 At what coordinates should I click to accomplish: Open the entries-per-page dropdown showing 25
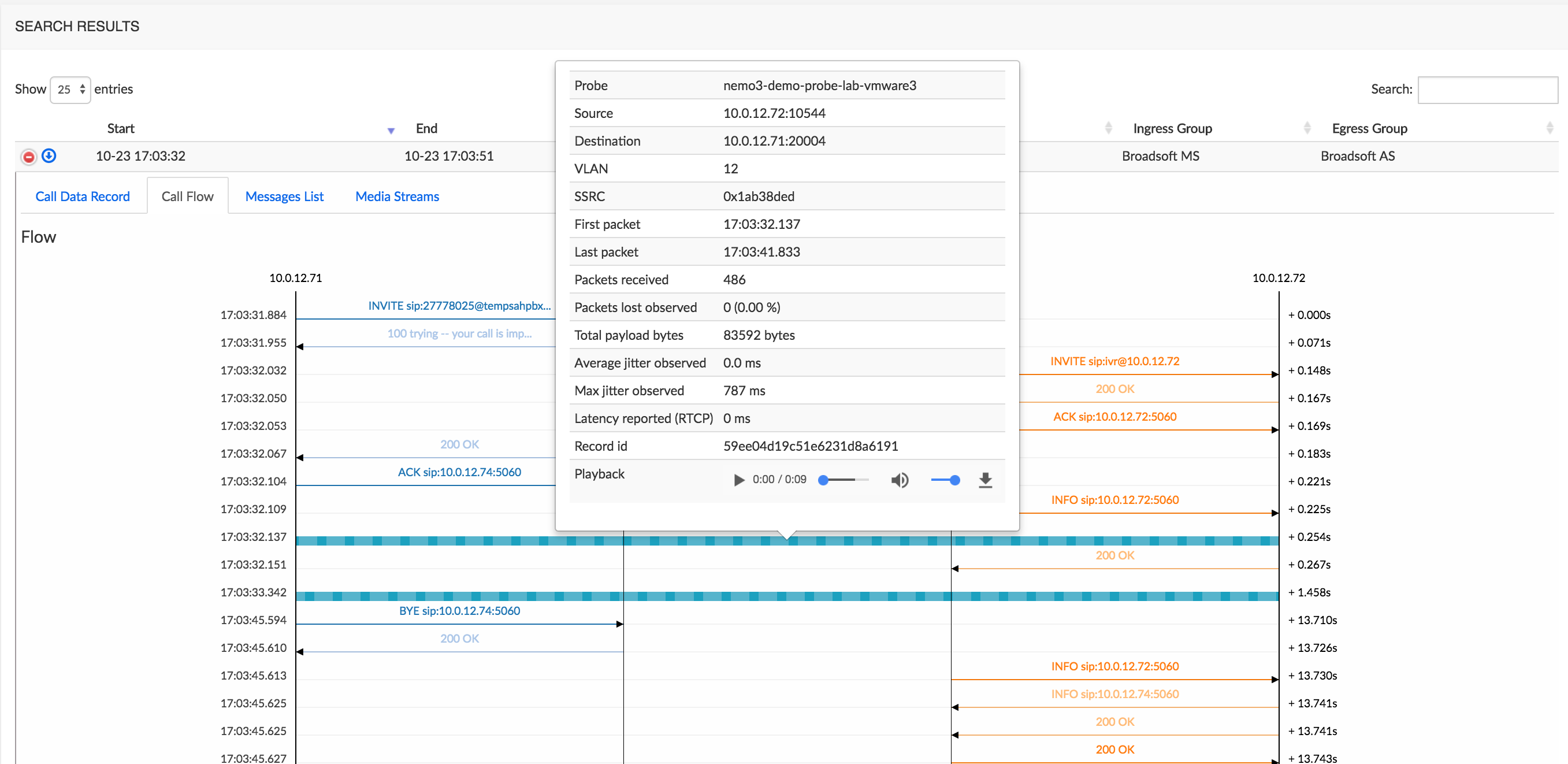click(70, 90)
